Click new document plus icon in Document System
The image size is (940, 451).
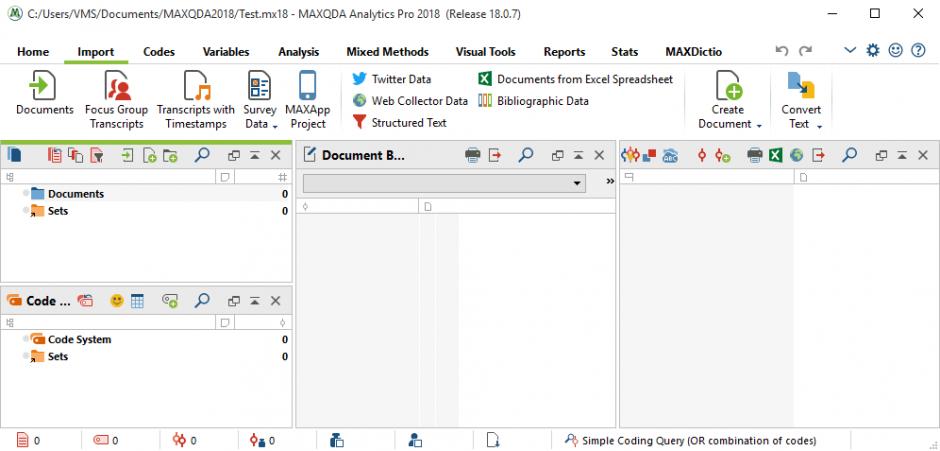[149, 155]
